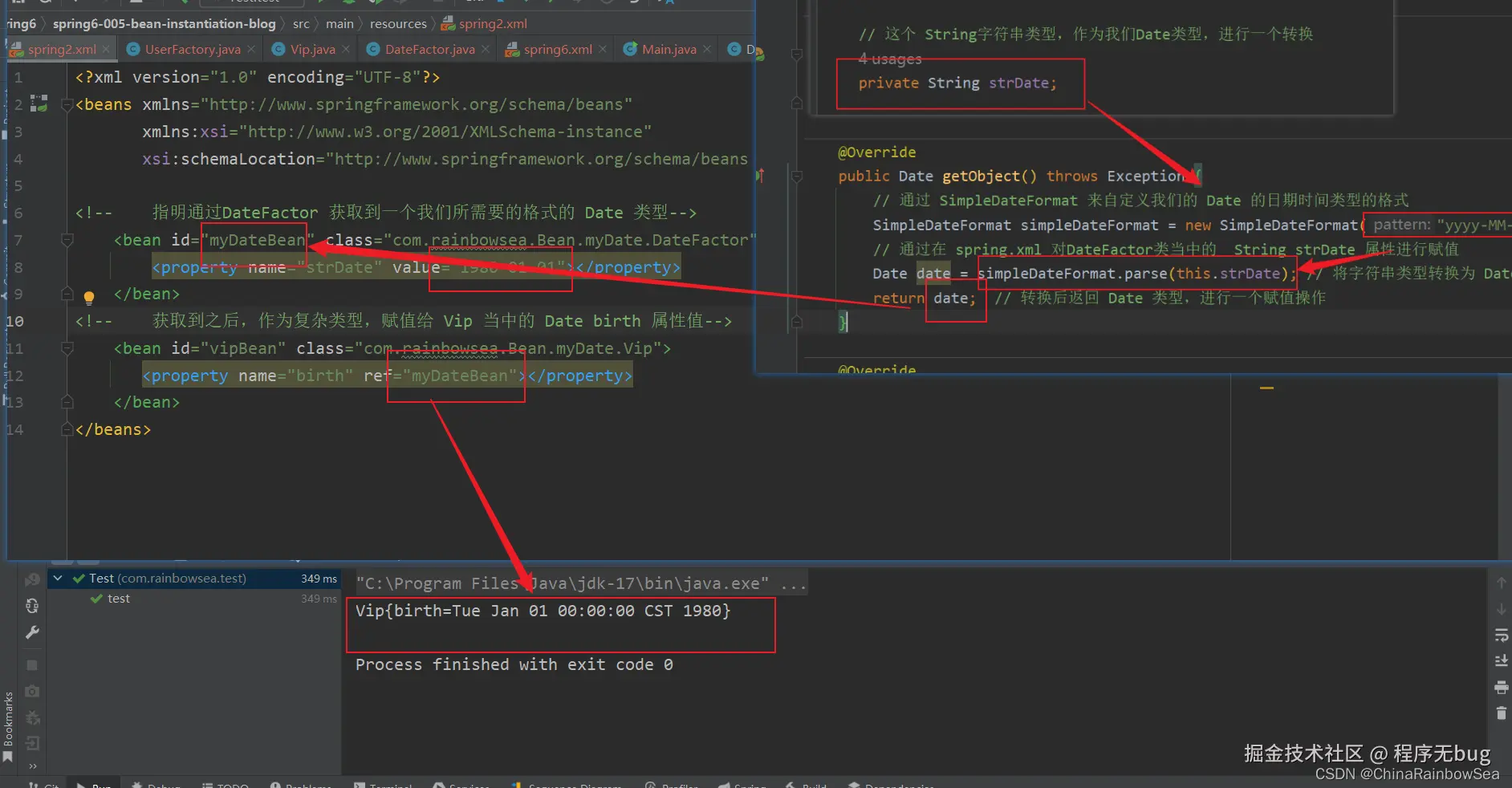Viewport: 1512px width, 788px height.
Task: Open the Bookmarks side tool window
Action: (8, 719)
